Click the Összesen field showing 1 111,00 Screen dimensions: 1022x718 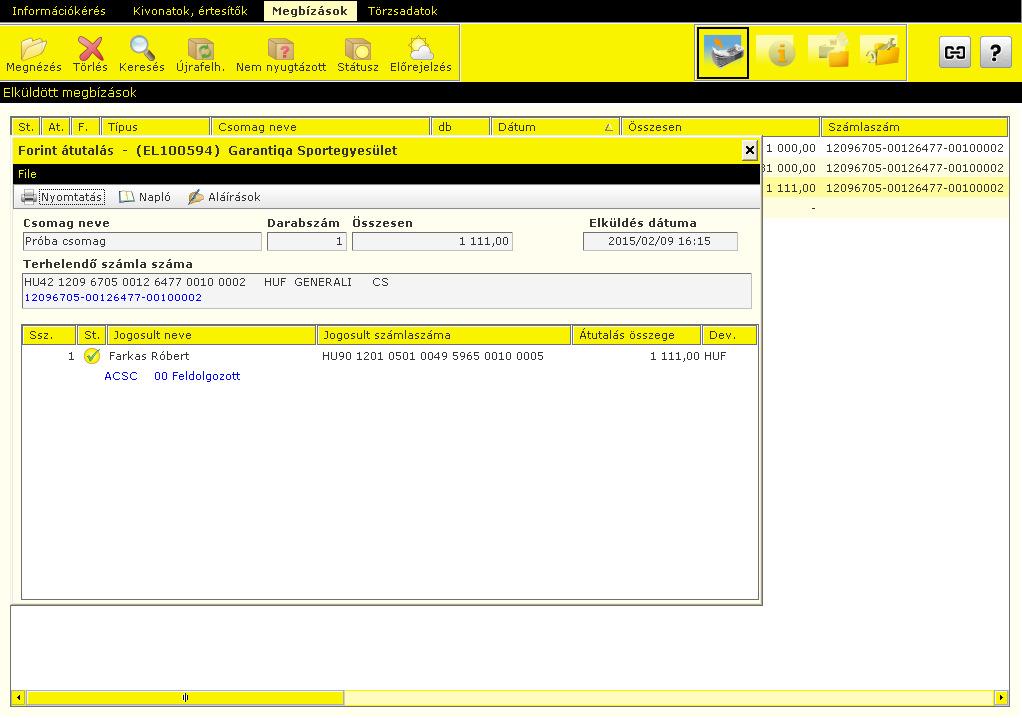pos(432,241)
